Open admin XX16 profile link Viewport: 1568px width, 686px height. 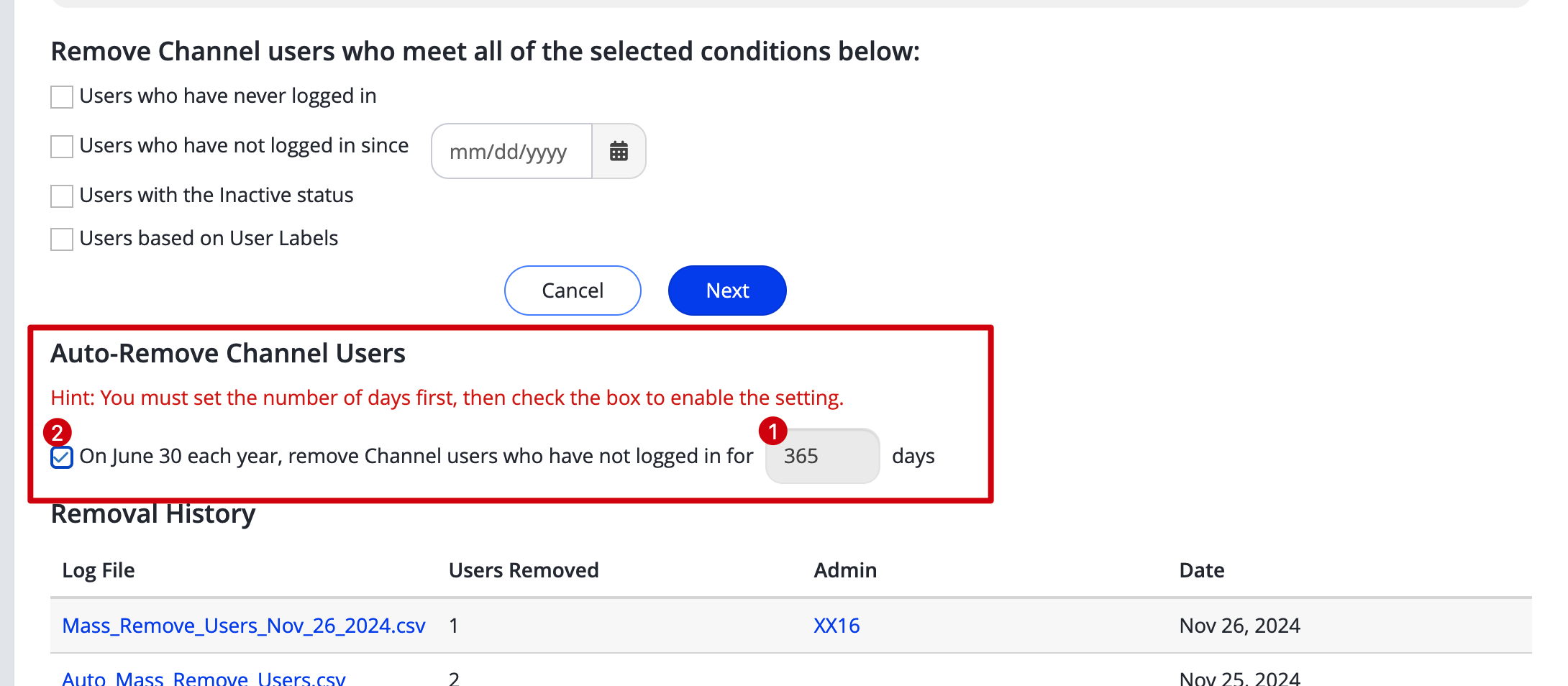(837, 626)
